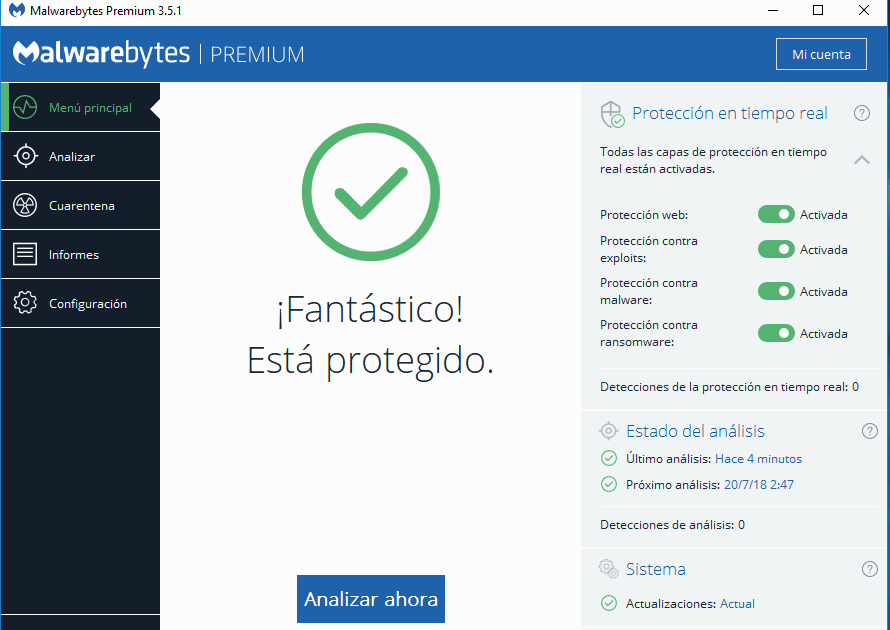Close the Malwarebytes window
Viewport: 890px width, 630px height.
864,10
